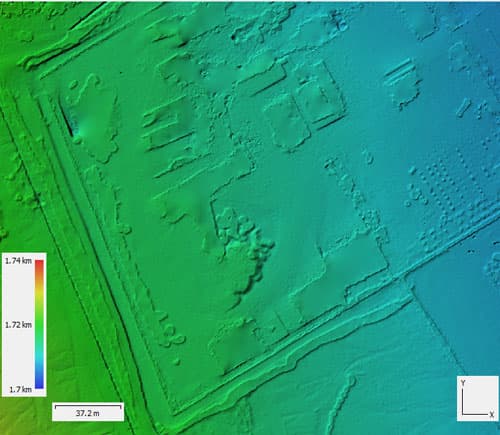Viewport: 500px width, 435px height.
Task: Click the striped rectangular plot at top right
Action: click(402, 83)
